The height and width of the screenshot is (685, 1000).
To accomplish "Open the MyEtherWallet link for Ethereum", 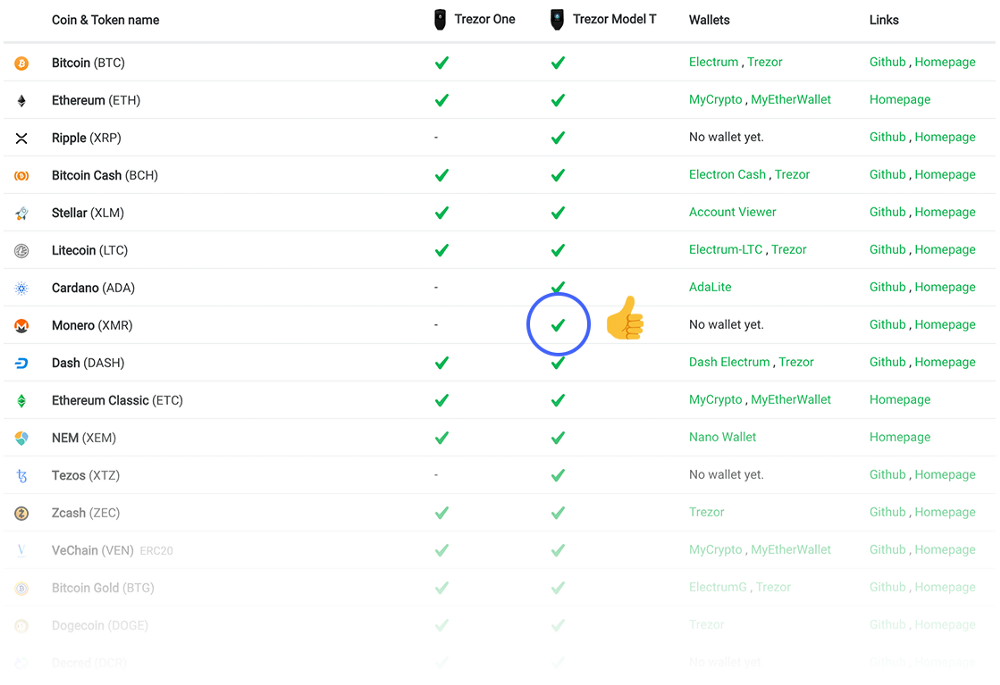I will point(791,100).
